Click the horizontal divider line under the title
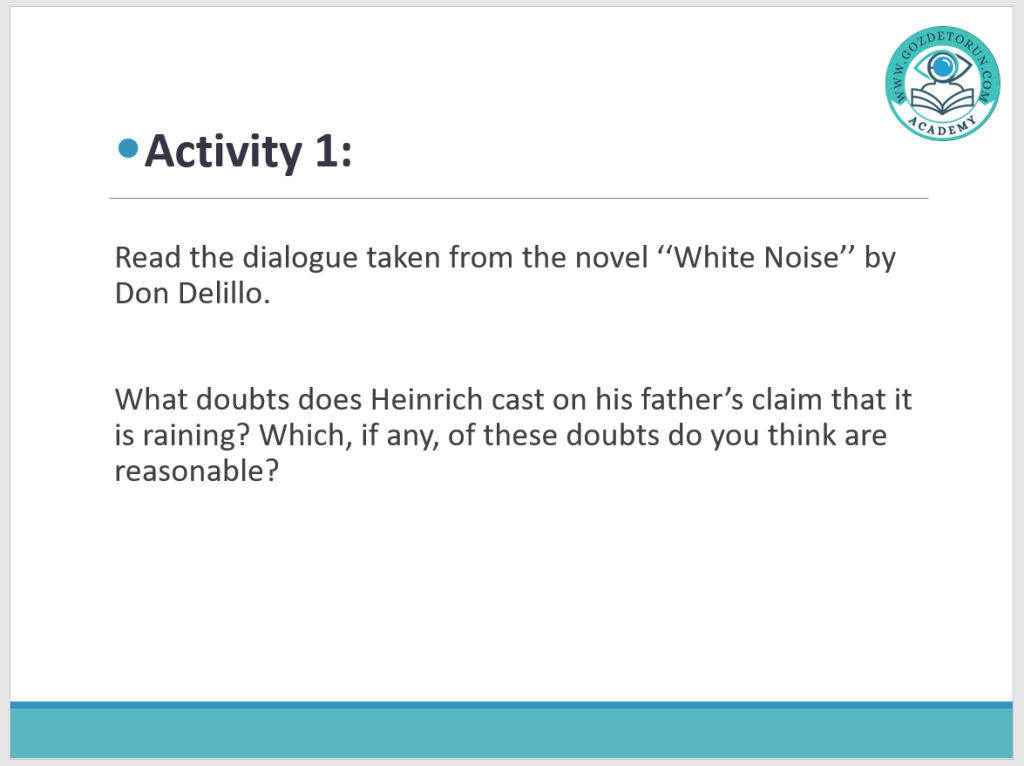 (x=518, y=198)
